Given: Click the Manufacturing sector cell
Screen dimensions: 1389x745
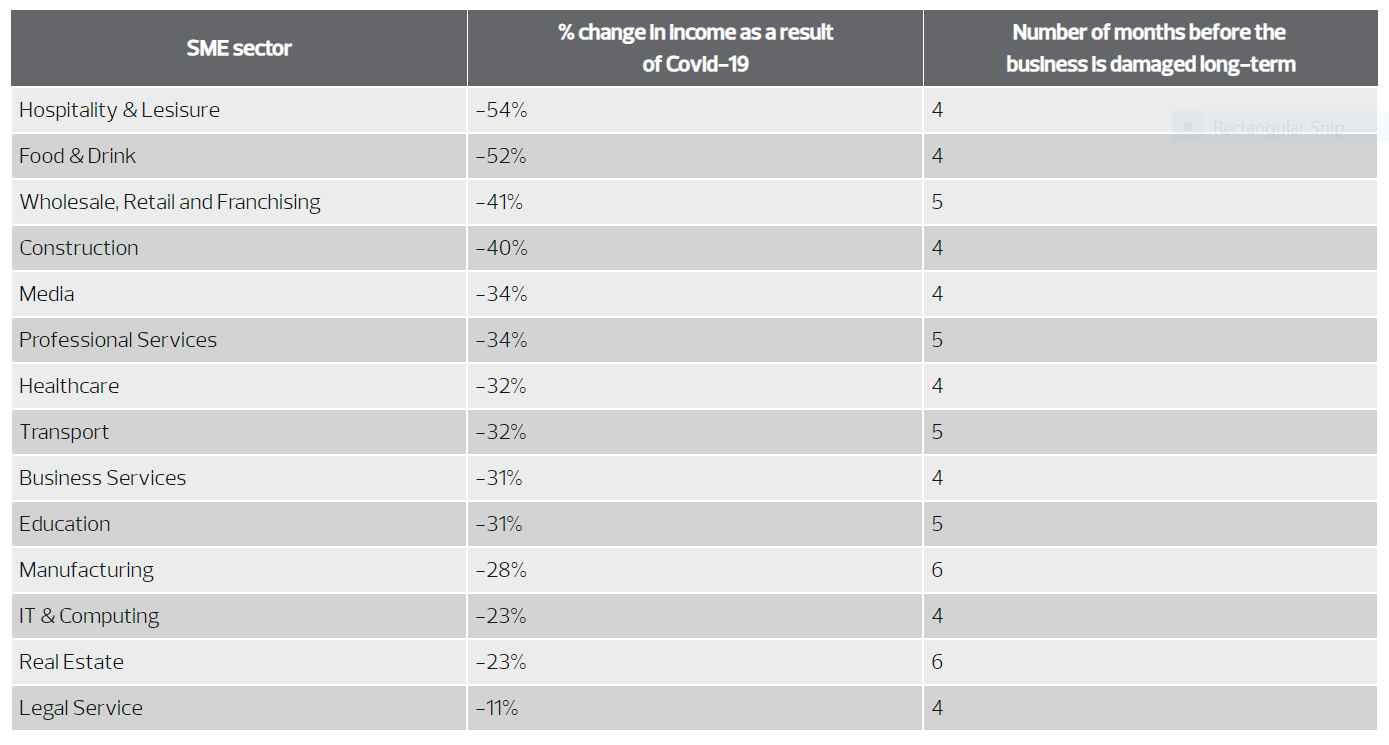Looking at the screenshot, I should [87, 570].
